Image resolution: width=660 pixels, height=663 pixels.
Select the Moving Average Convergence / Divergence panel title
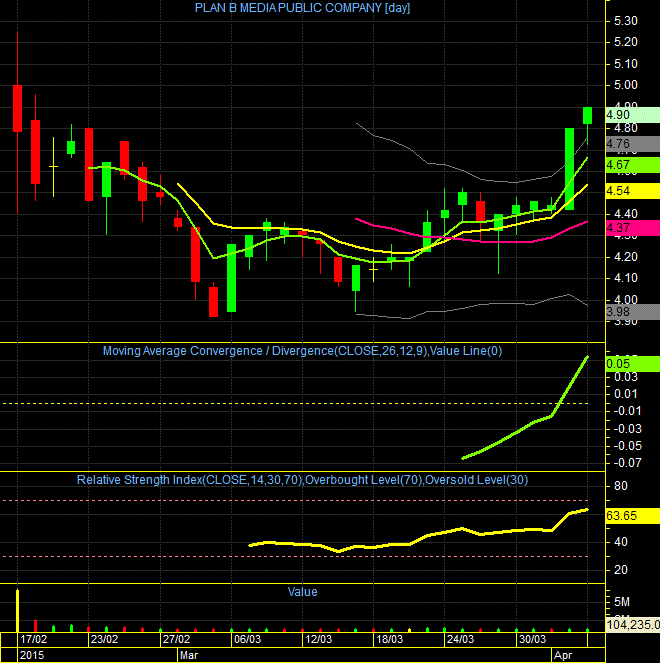[x=302, y=351]
